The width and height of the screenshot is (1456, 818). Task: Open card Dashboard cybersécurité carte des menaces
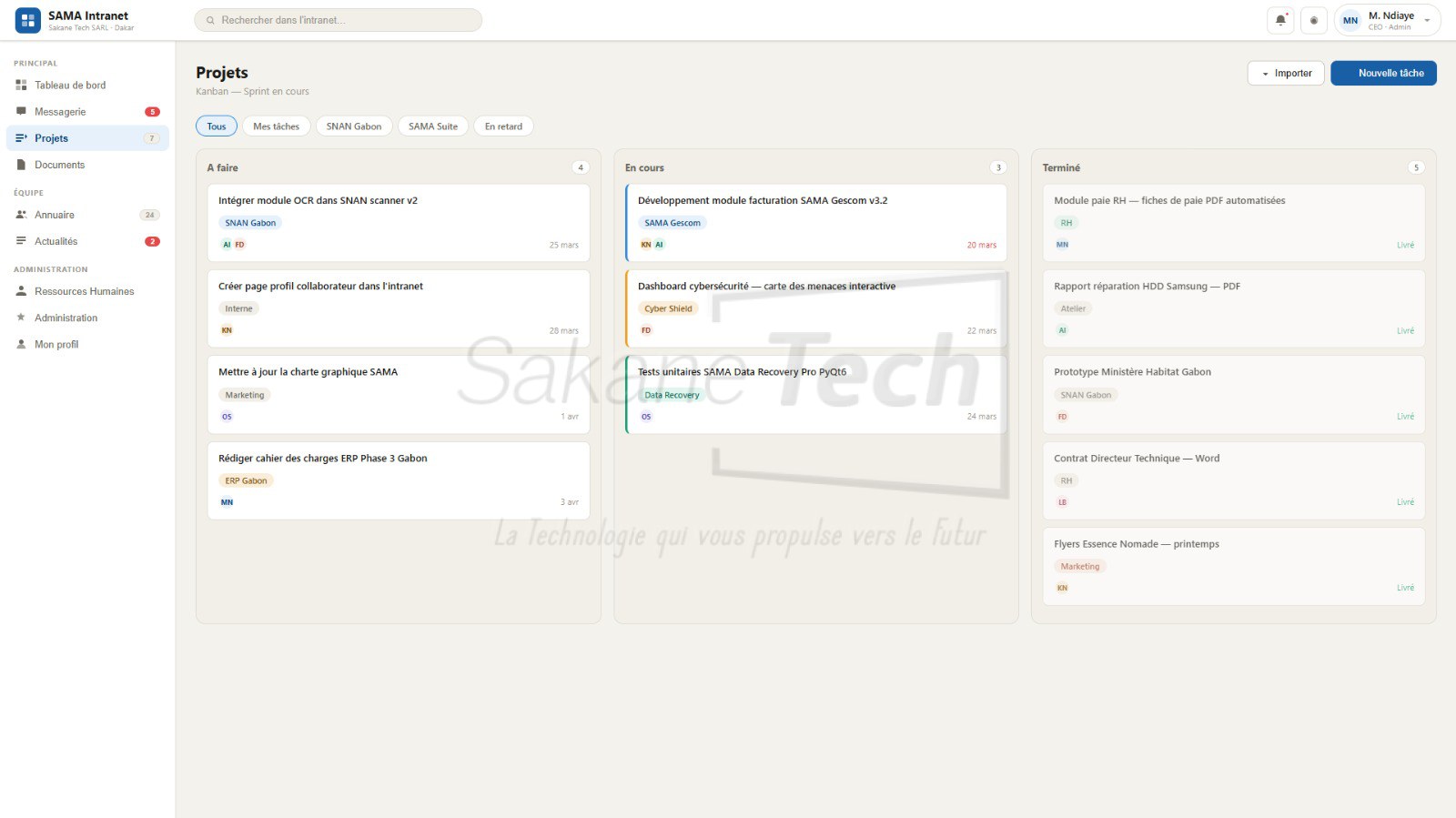[x=816, y=308]
